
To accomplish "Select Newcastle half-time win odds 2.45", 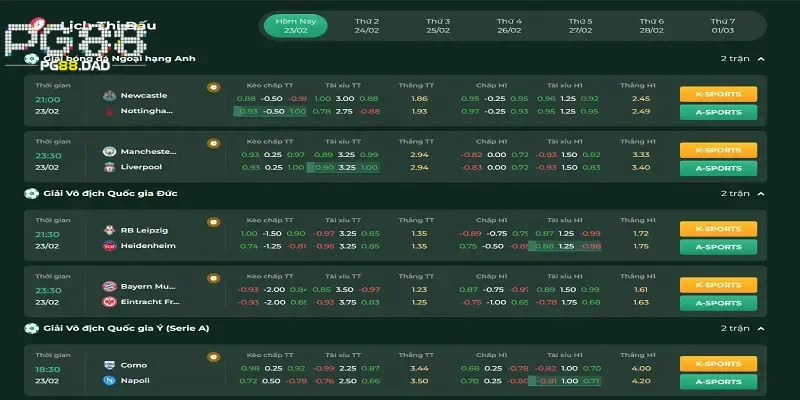I will (x=640, y=98).
